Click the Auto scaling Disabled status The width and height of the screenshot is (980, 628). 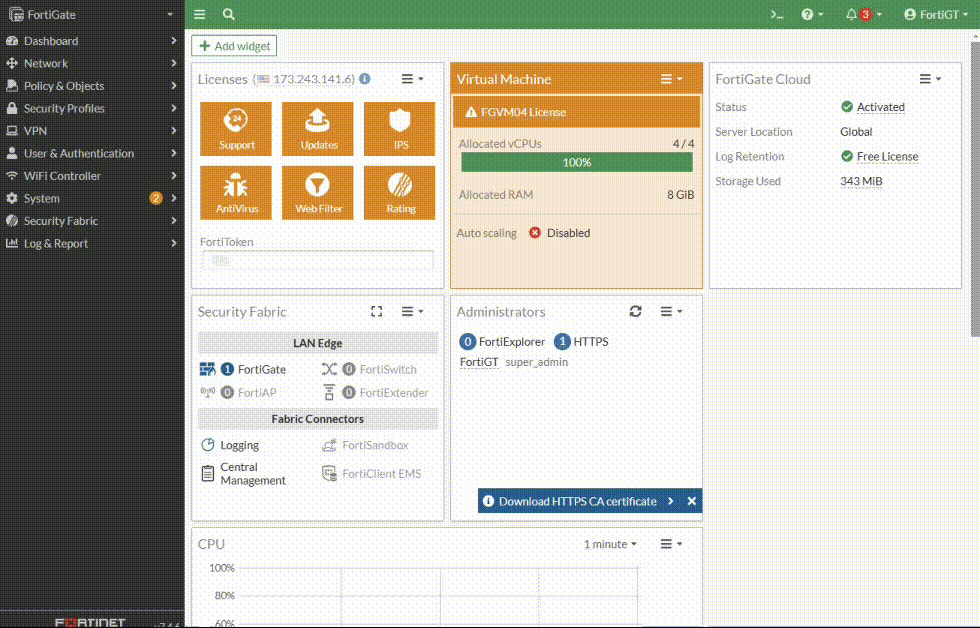(559, 233)
